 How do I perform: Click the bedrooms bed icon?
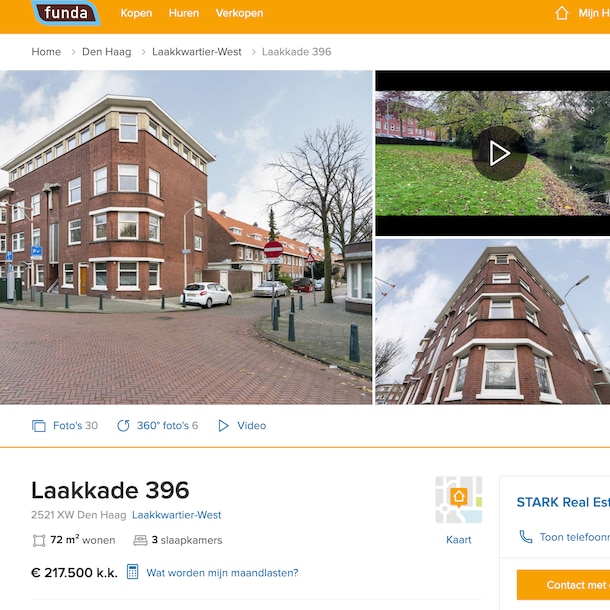140,540
